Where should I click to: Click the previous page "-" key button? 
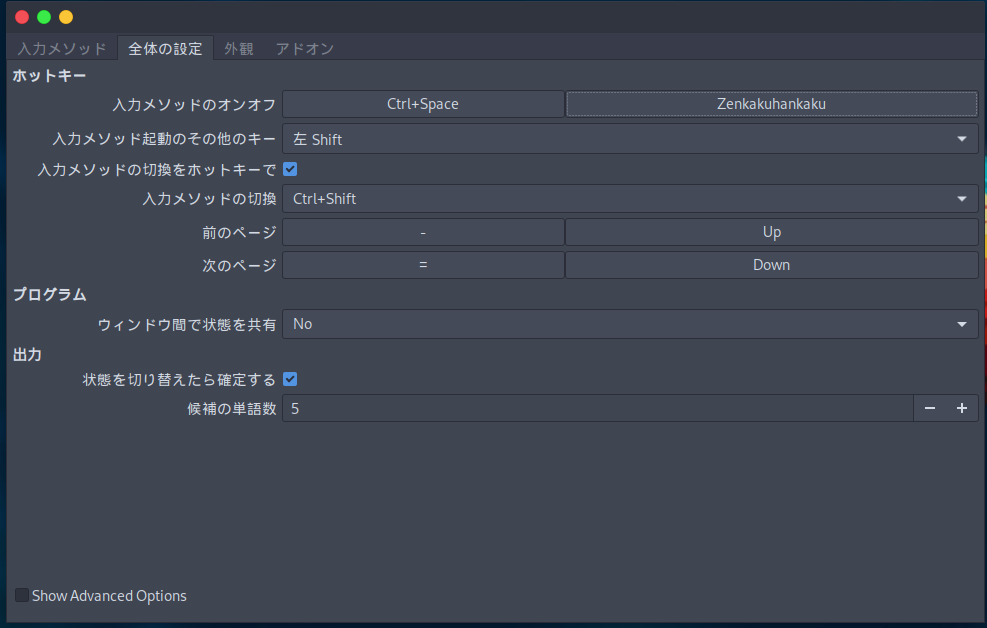pos(423,232)
